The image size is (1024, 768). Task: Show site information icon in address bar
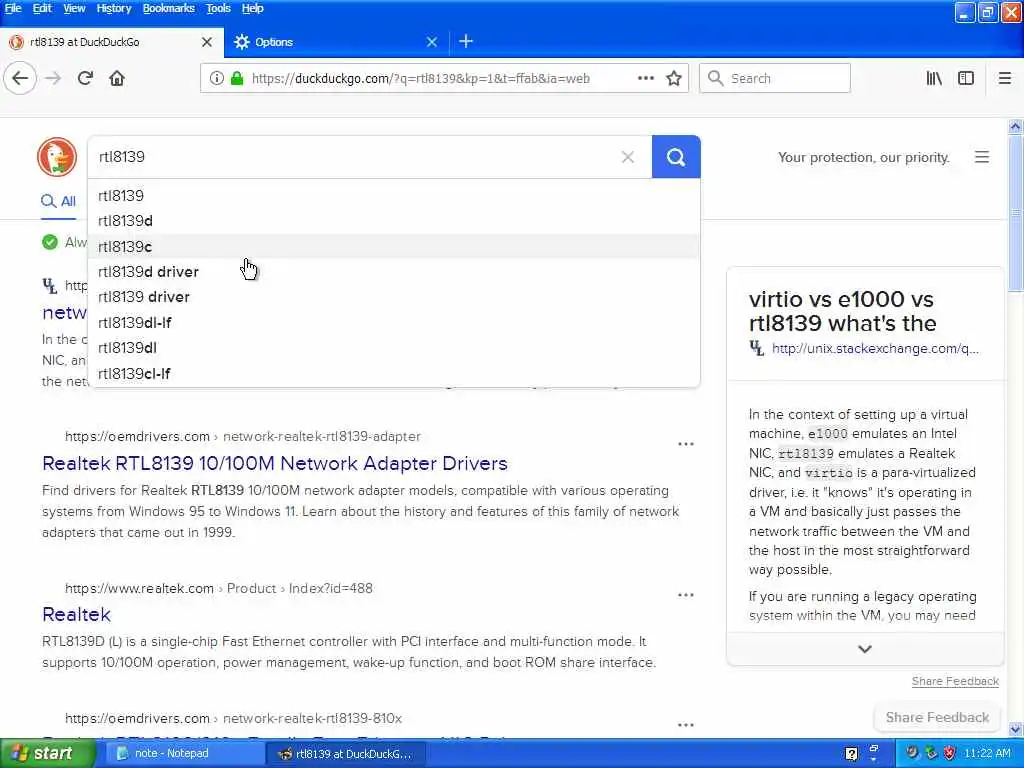tap(217, 78)
